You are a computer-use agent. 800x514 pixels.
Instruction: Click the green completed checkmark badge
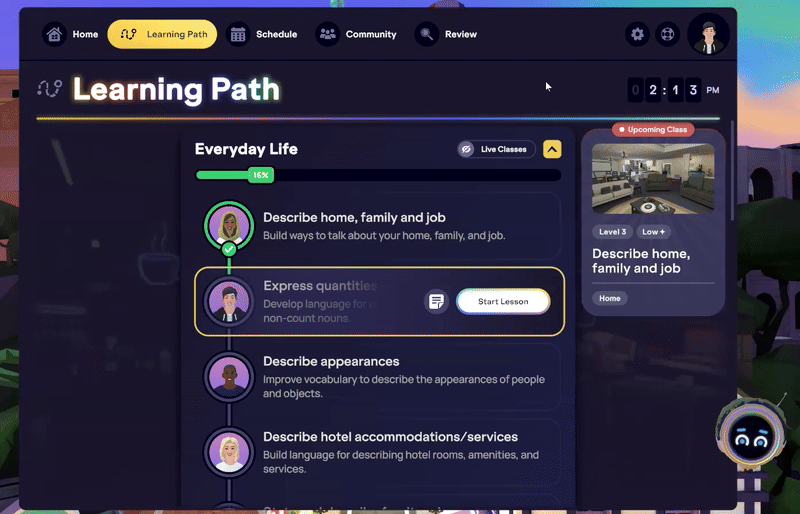(x=229, y=249)
